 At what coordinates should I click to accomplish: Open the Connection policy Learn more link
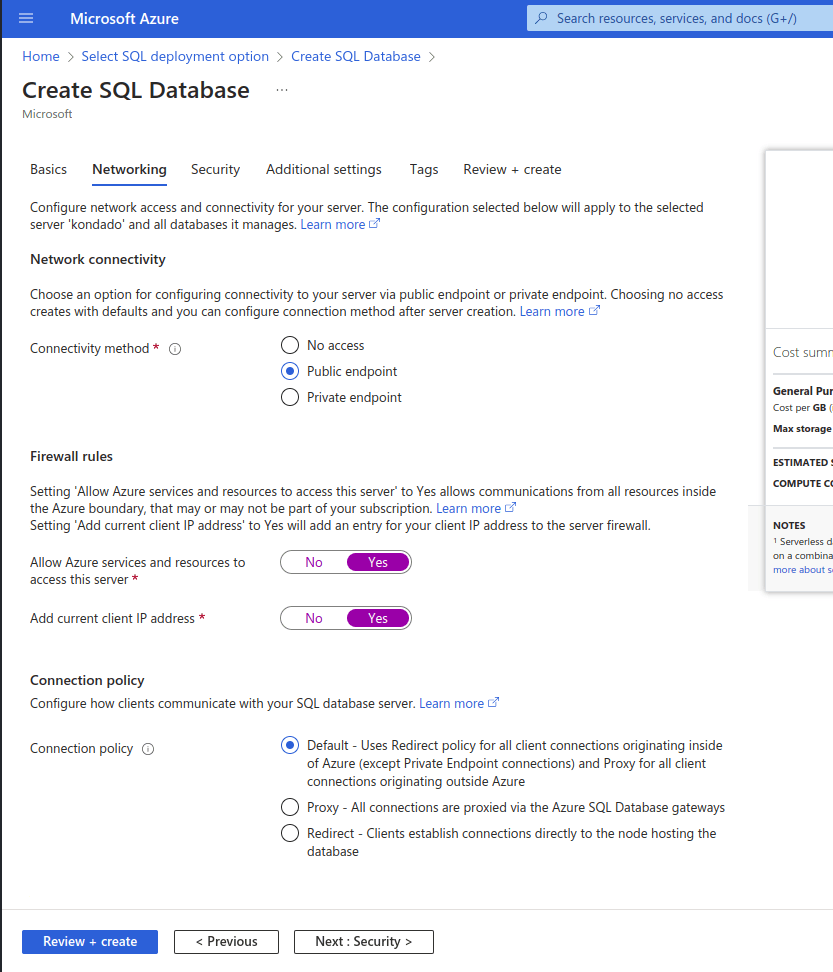click(x=453, y=702)
